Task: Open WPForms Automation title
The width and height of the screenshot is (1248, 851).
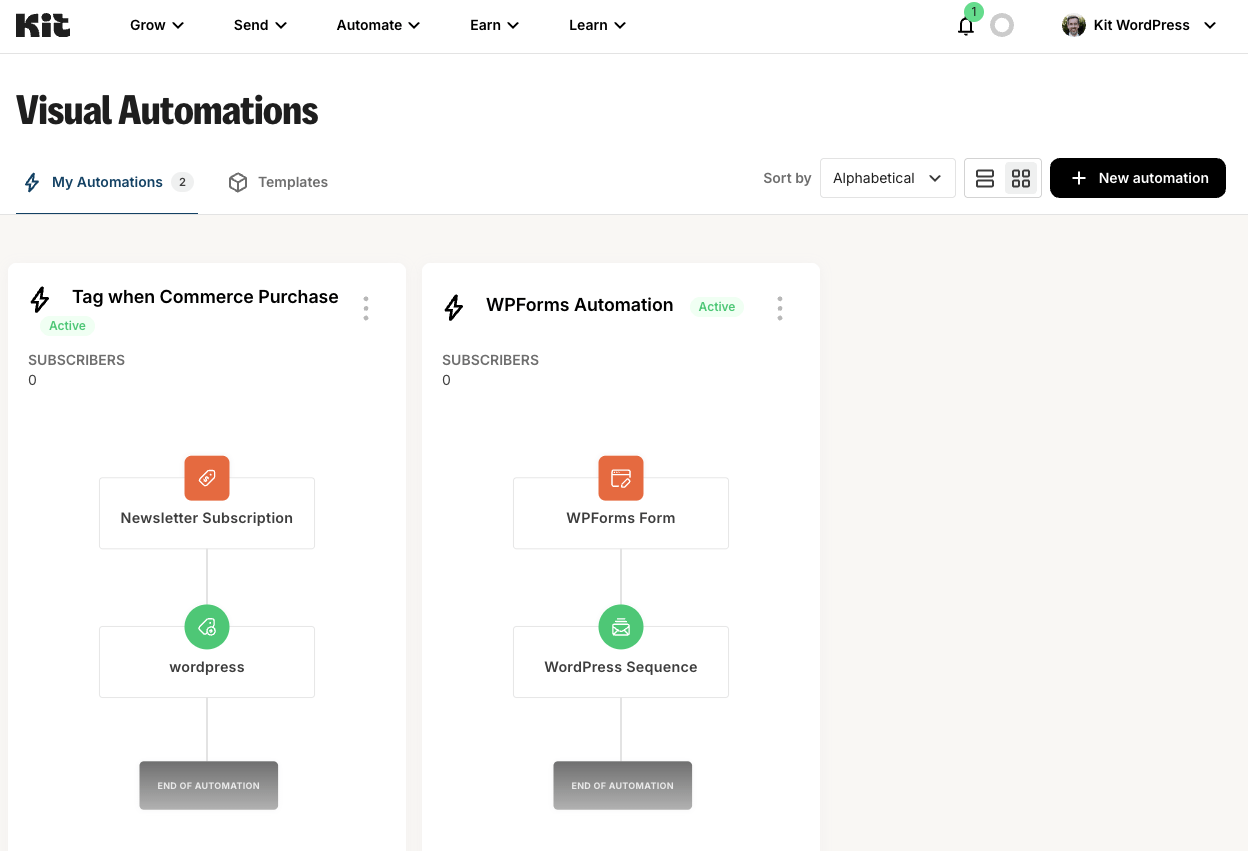Action: [580, 305]
